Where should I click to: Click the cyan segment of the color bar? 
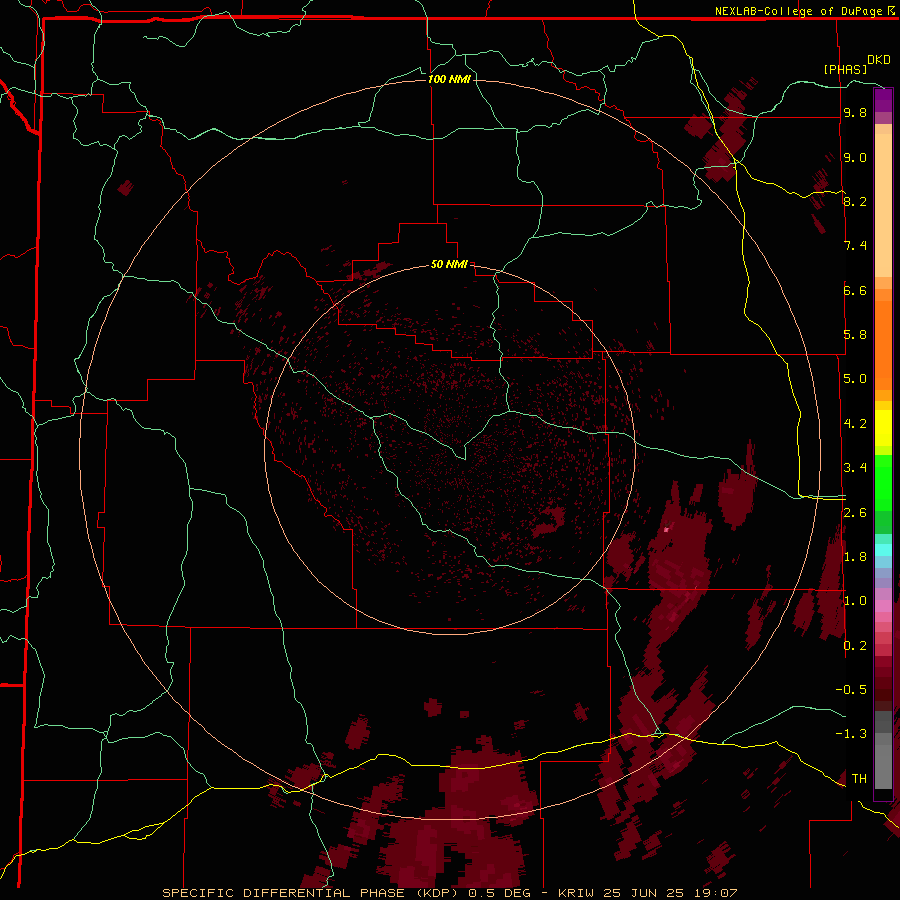click(883, 550)
